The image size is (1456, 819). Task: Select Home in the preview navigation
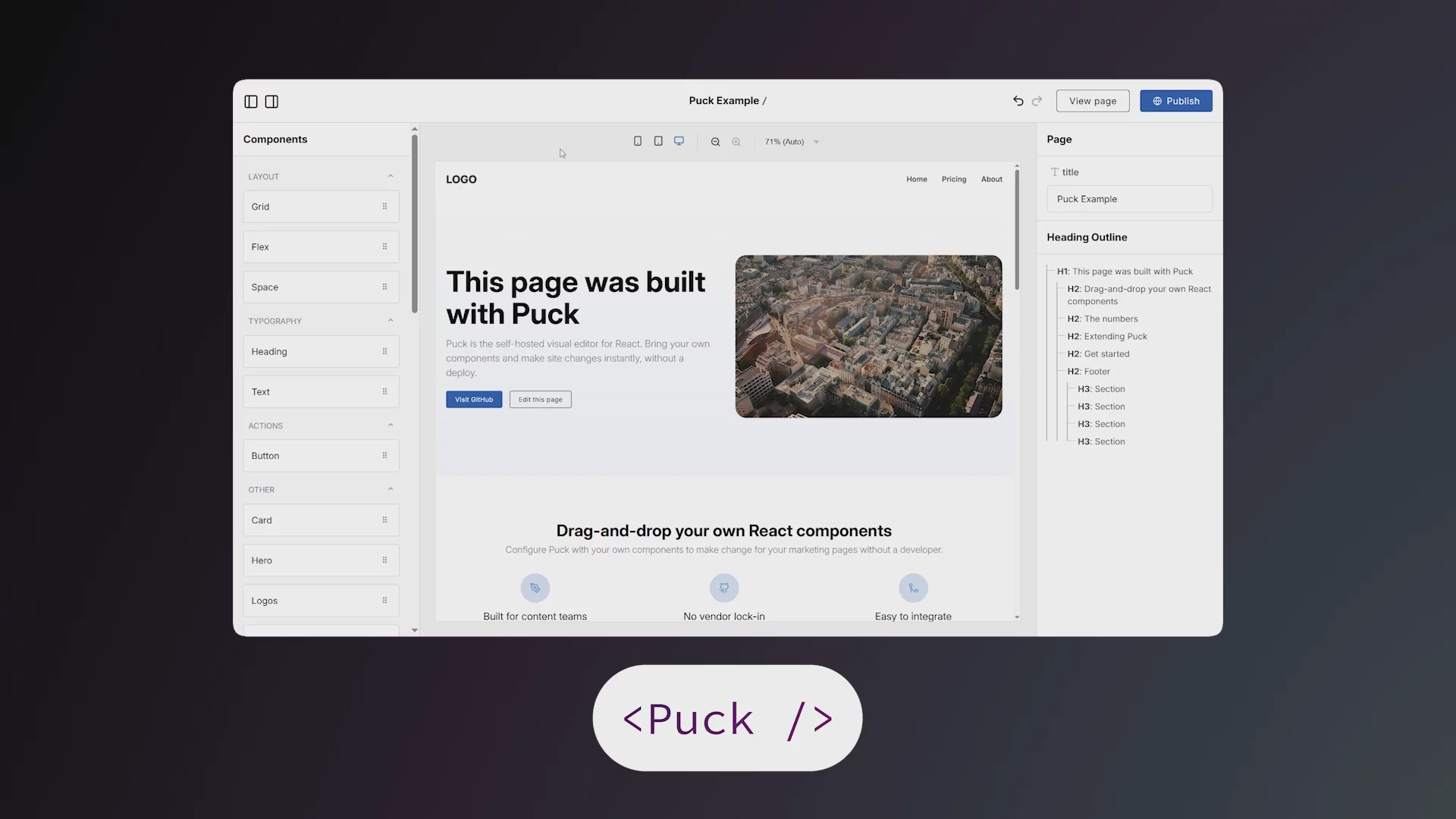coord(917,179)
